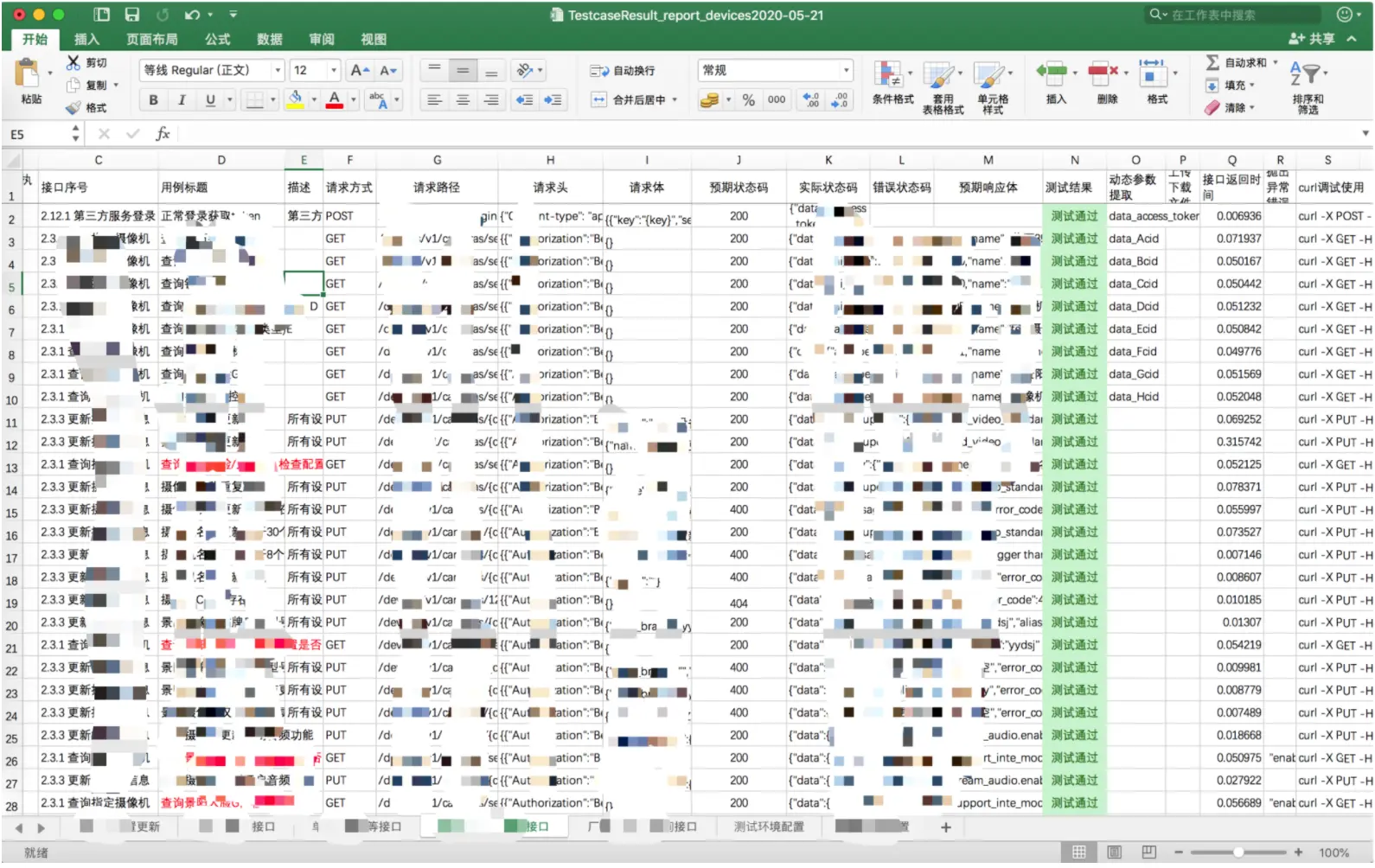Select the Format Painter (格式) brush
Viewport: 1375px width, 868px height.
click(x=74, y=107)
